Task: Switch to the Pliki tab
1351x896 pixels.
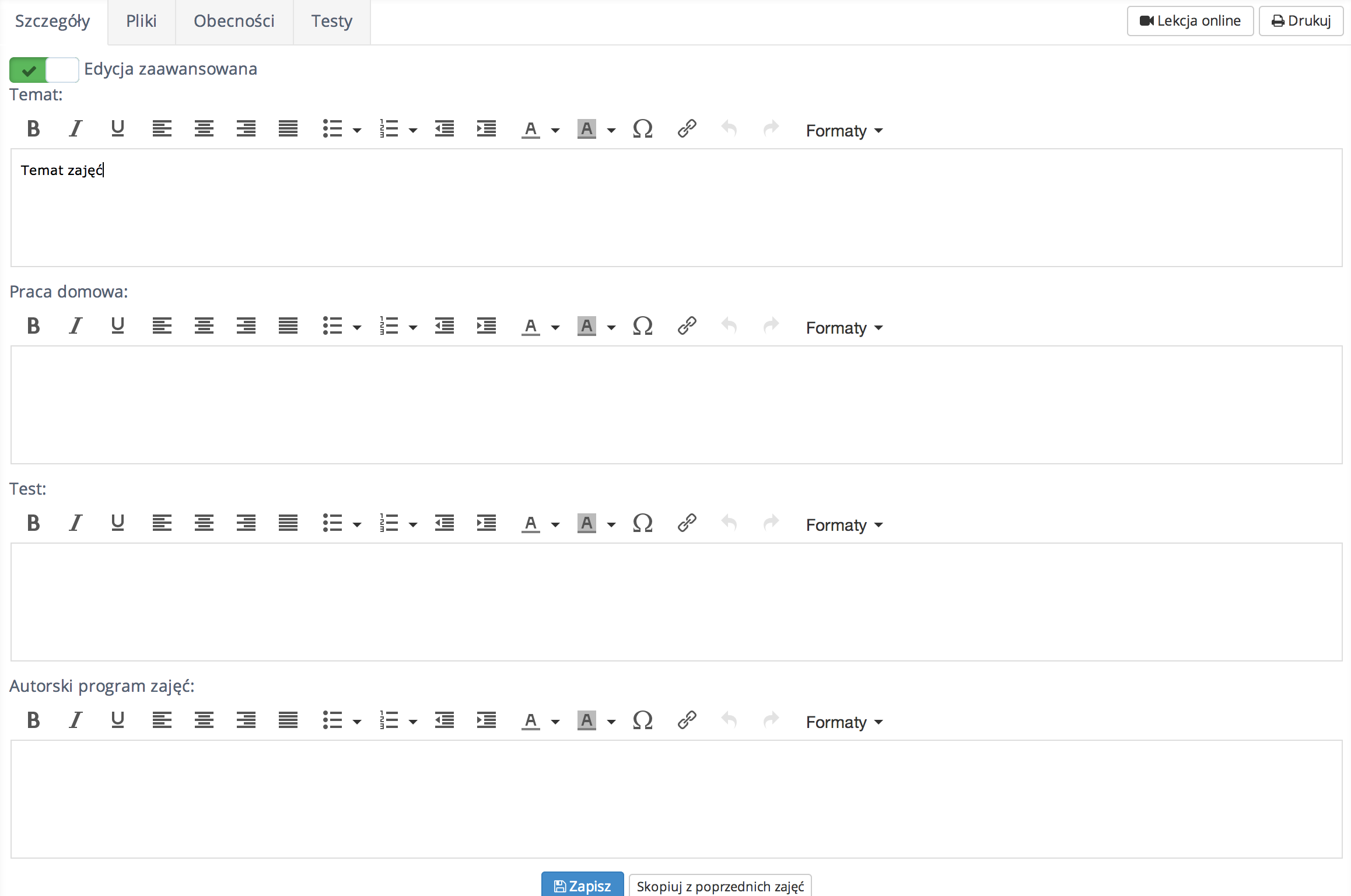Action: click(x=141, y=22)
